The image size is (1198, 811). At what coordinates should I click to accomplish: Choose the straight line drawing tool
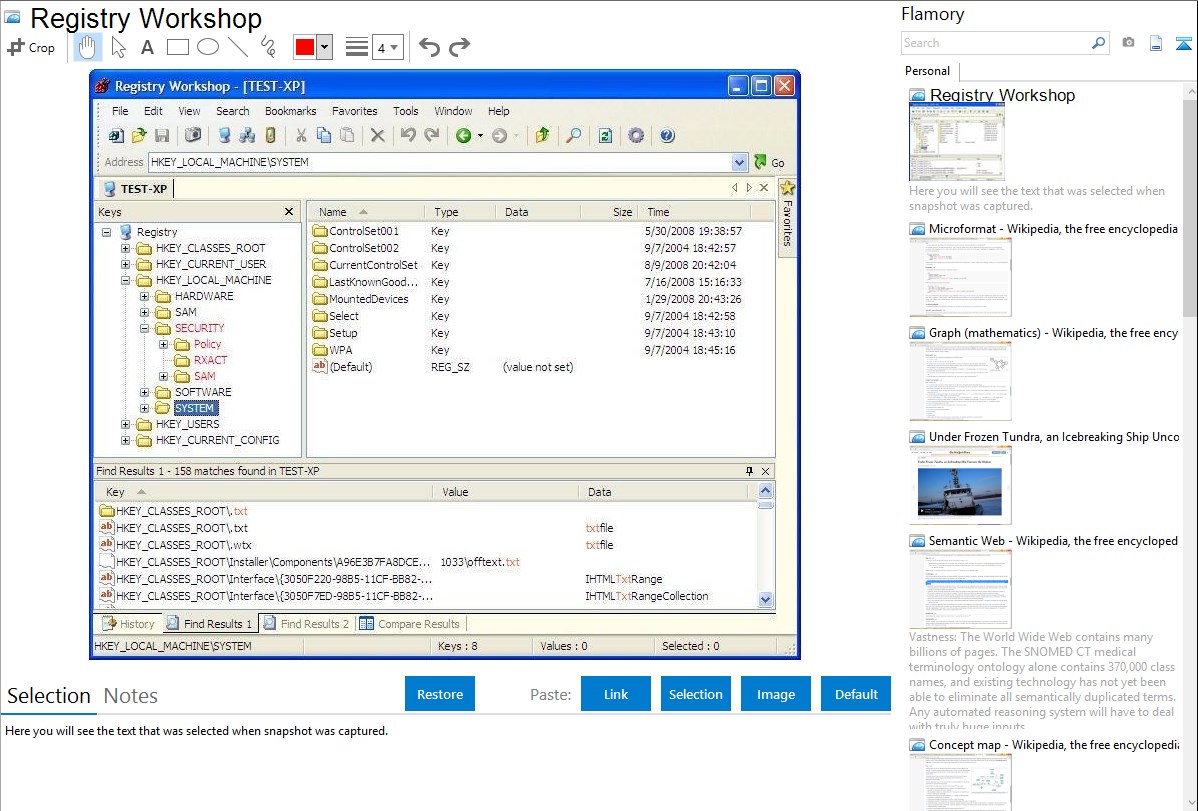coord(238,47)
